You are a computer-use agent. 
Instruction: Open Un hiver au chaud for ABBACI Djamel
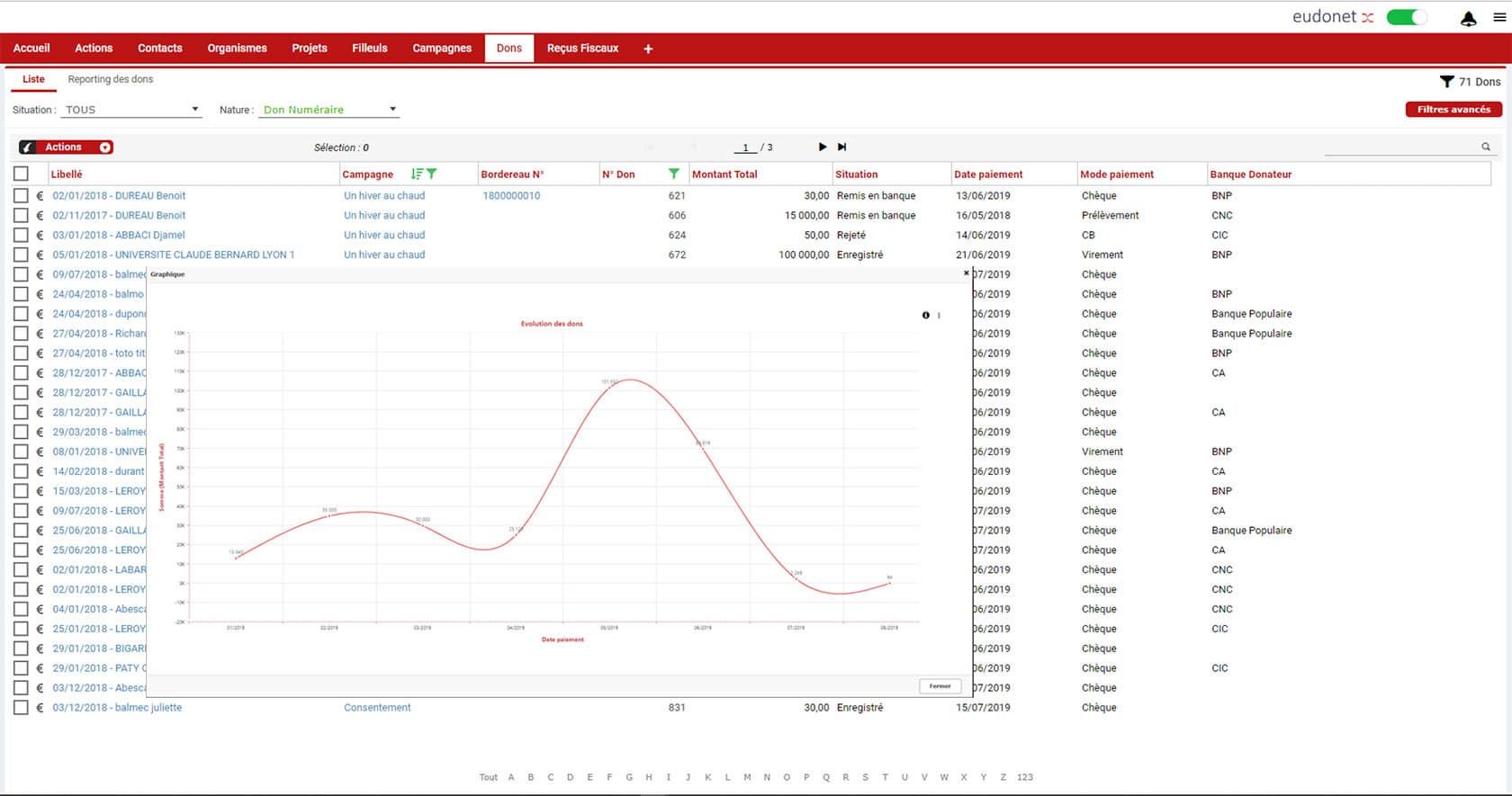(384, 235)
